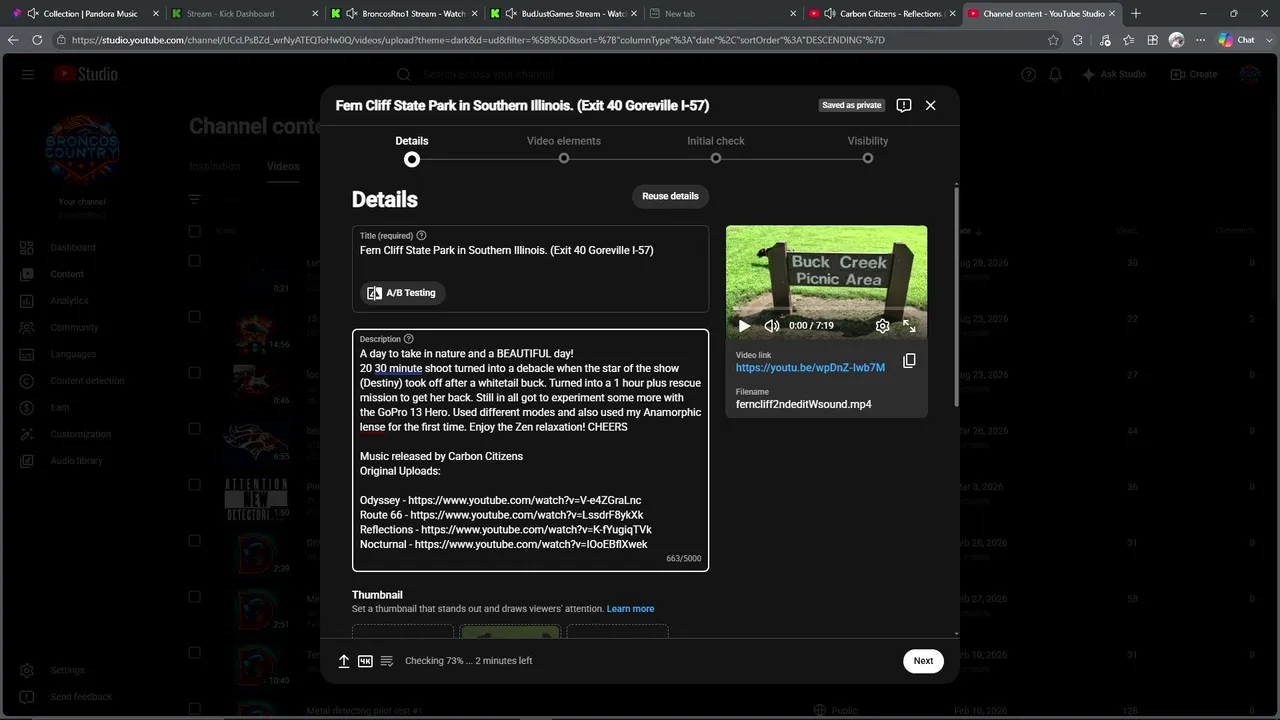
Task: Click the checks status icon
Action: (x=387, y=661)
